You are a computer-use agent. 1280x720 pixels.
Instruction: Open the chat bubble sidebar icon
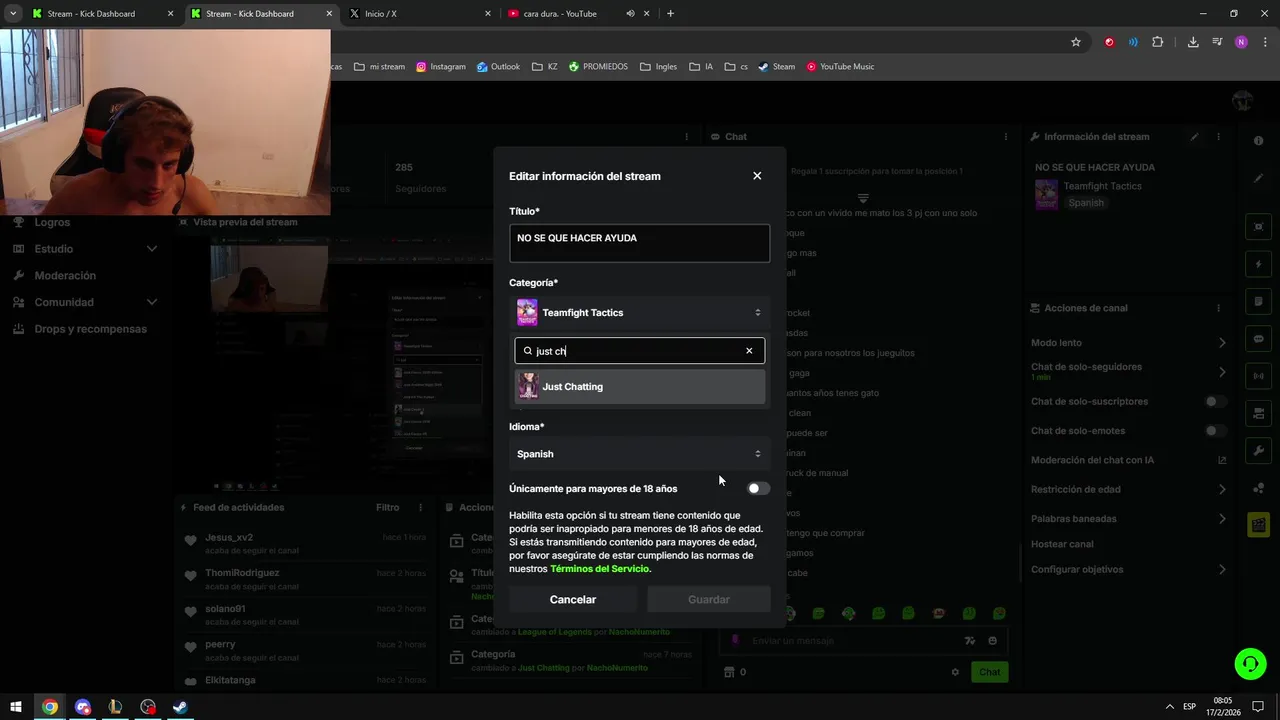coord(1258,339)
